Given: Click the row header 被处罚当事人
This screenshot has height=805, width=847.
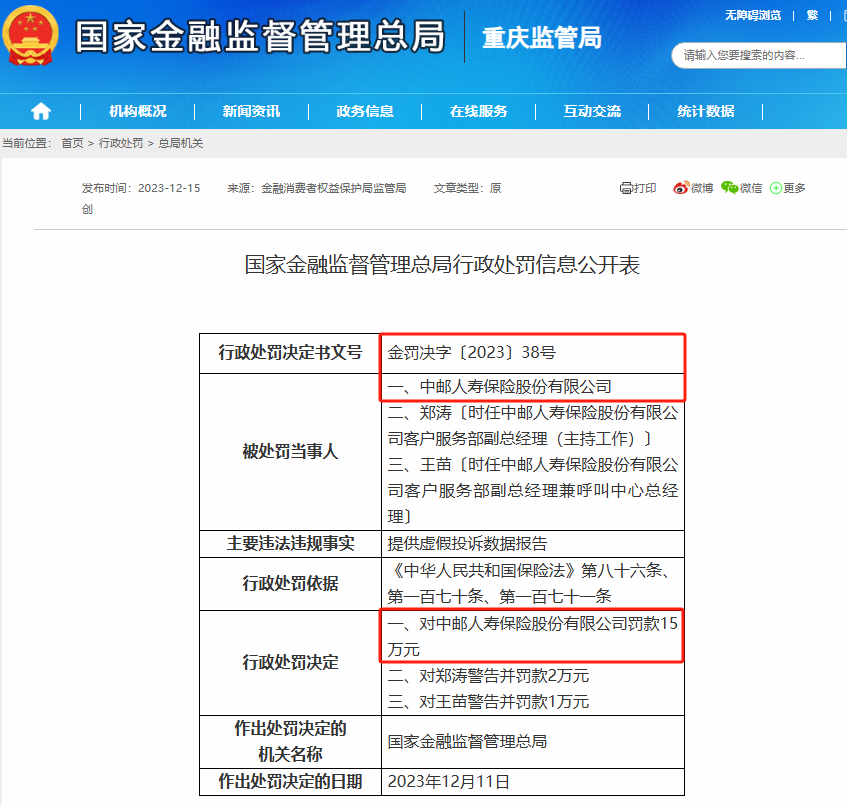Looking at the screenshot, I should click(290, 451).
